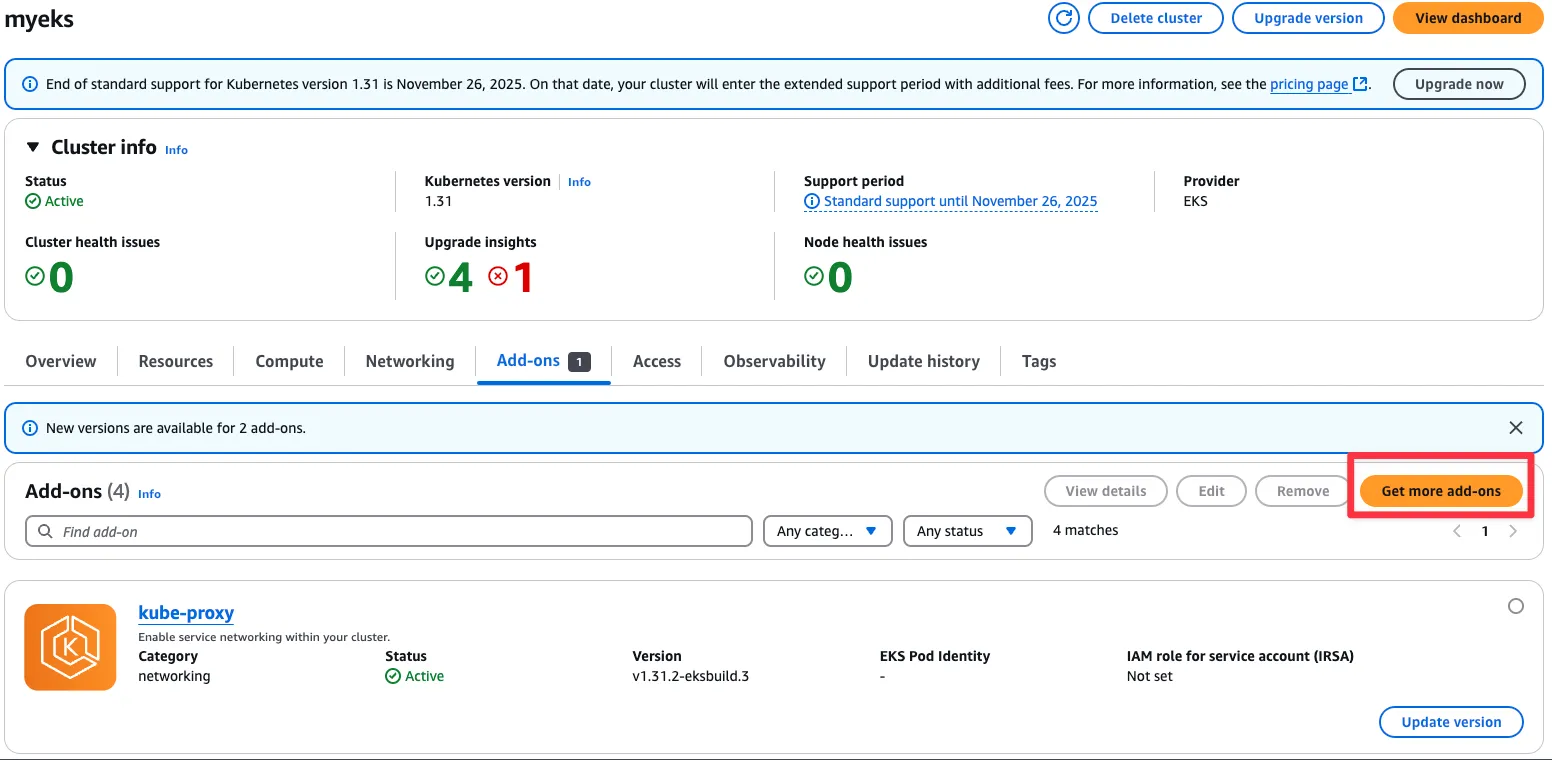1552x760 pixels.
Task: Click the Remove add-on button
Action: 1303,491
